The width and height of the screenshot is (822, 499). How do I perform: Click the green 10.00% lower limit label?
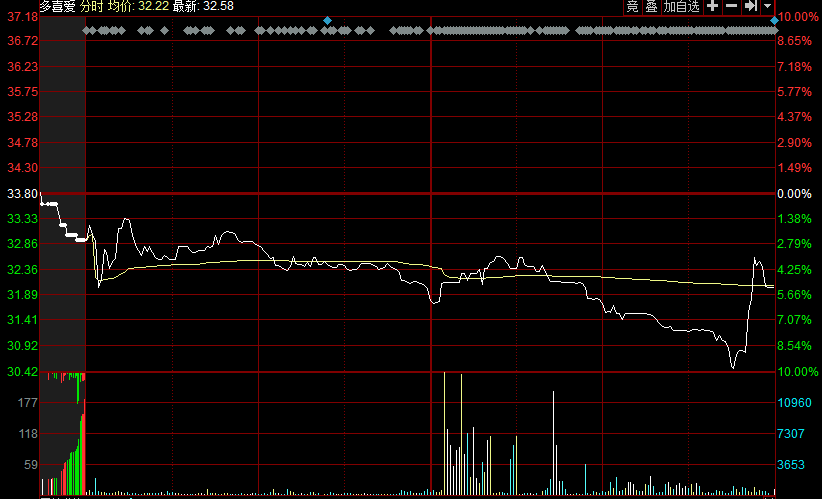798,371
